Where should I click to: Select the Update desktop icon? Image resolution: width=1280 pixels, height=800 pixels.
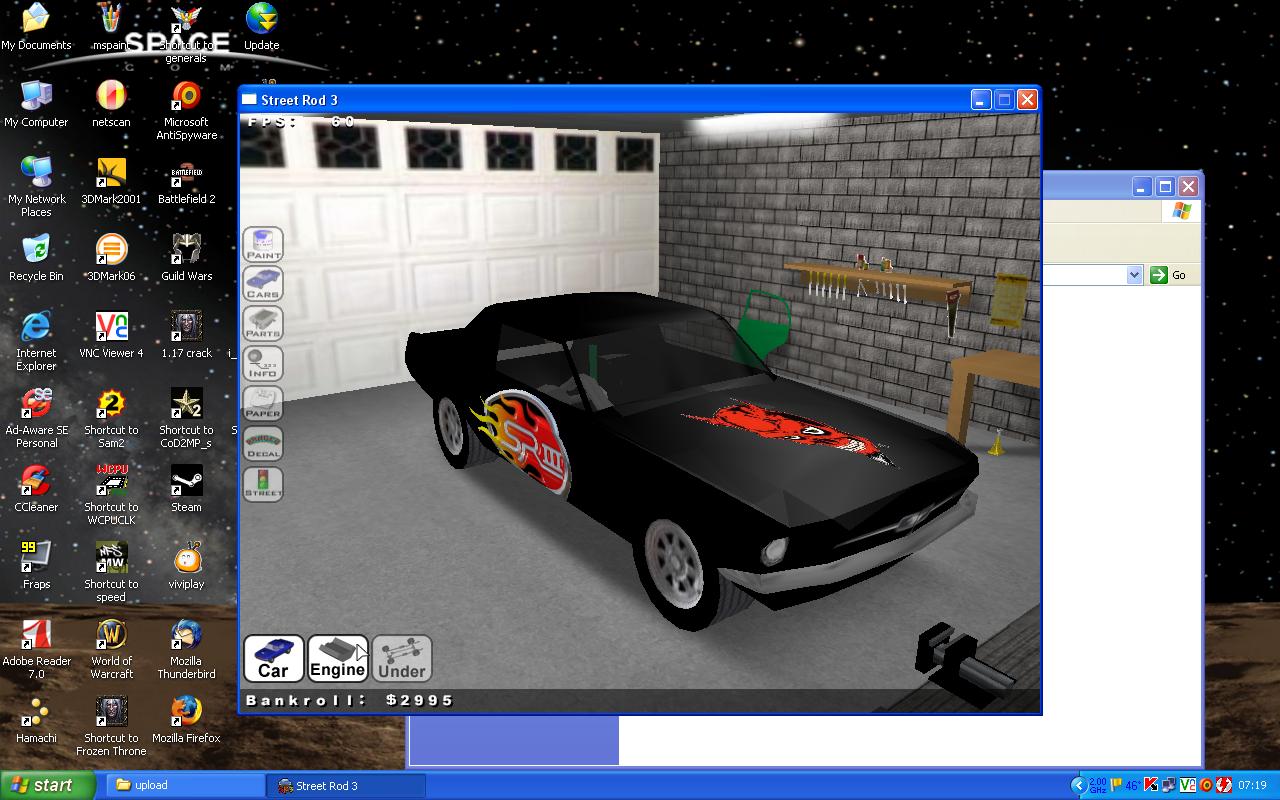(261, 27)
